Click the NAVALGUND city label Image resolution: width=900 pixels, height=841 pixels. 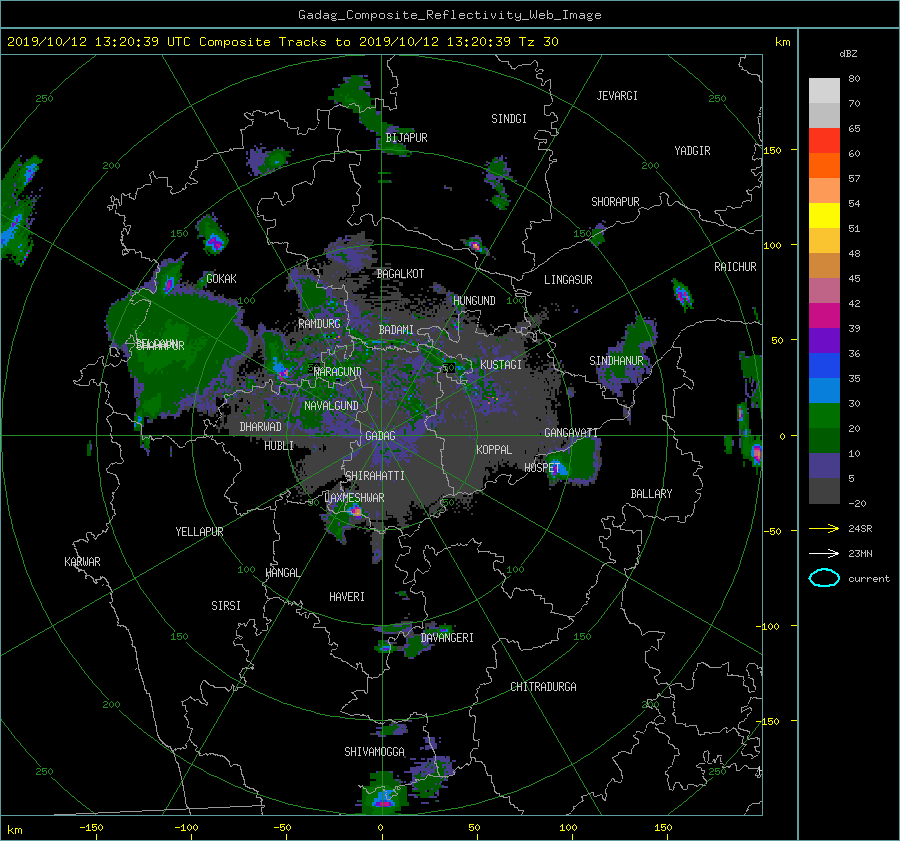coord(331,406)
